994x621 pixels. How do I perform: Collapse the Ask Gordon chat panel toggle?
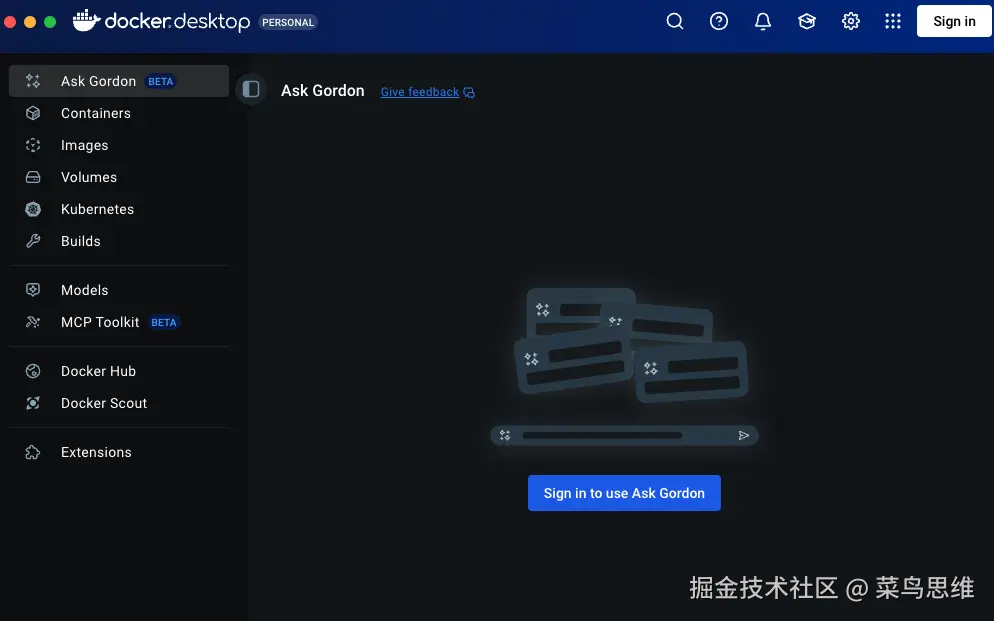(x=250, y=90)
